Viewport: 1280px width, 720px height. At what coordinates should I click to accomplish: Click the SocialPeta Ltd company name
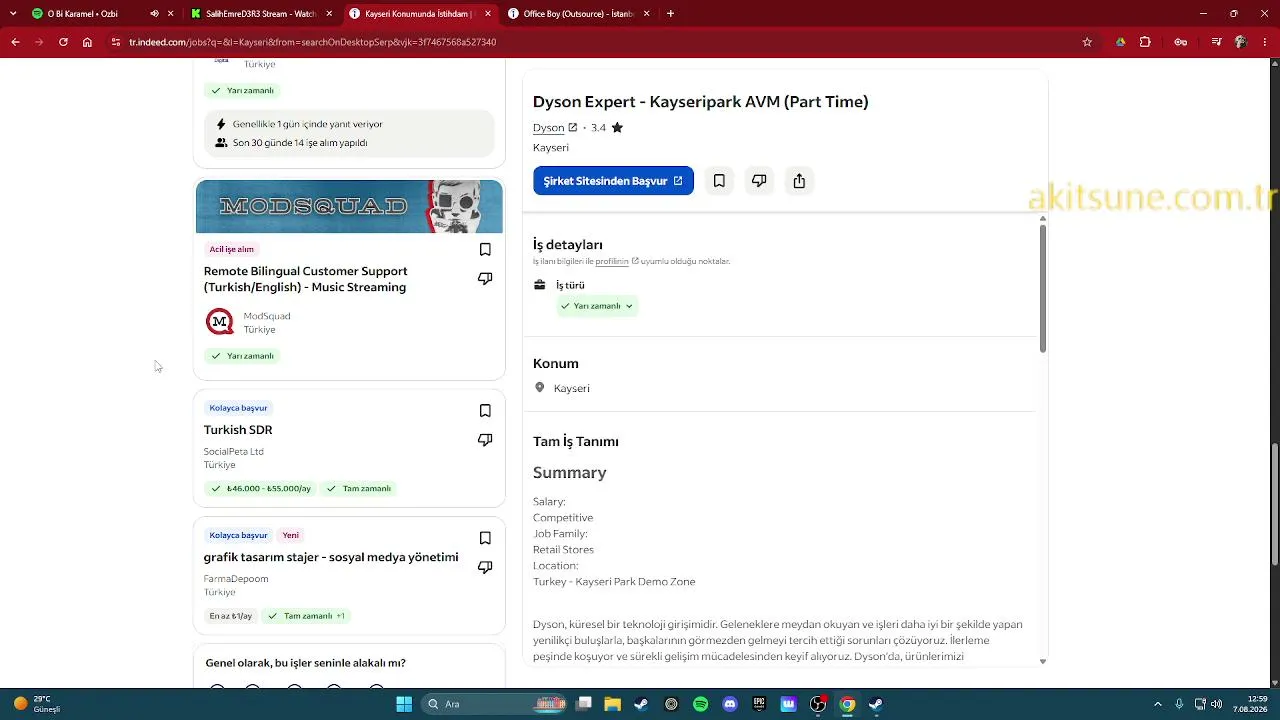pos(234,452)
